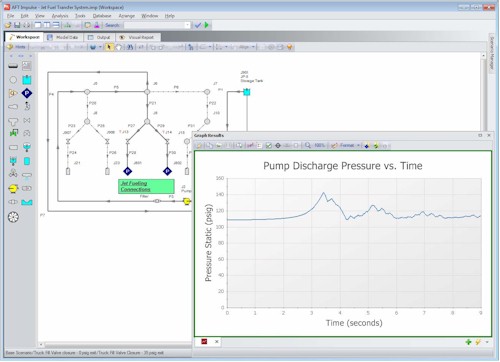This screenshot has width=500, height=362.
Task: Expand the dropdown arrow beside lightning icon
Action: (487, 342)
